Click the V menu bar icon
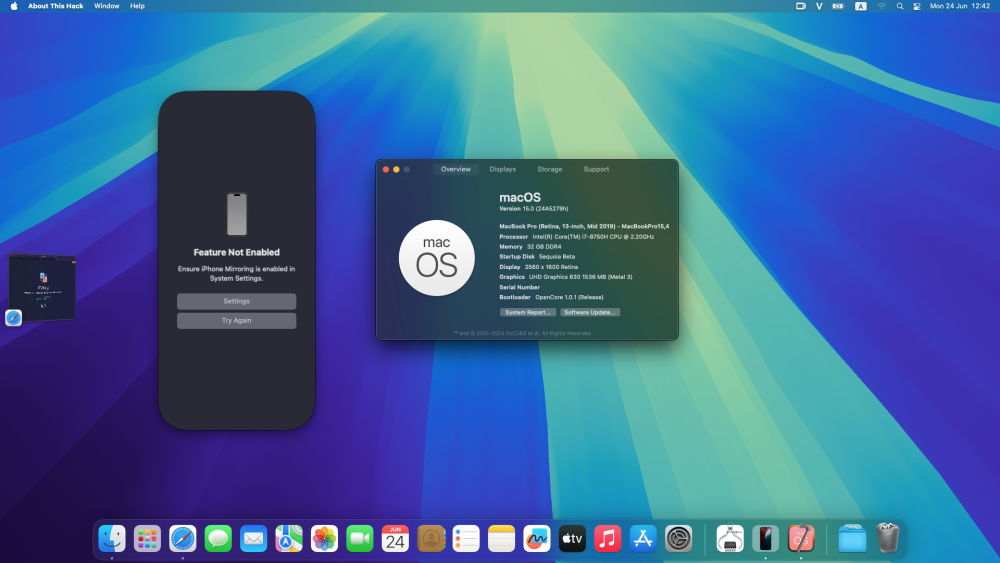 820,6
